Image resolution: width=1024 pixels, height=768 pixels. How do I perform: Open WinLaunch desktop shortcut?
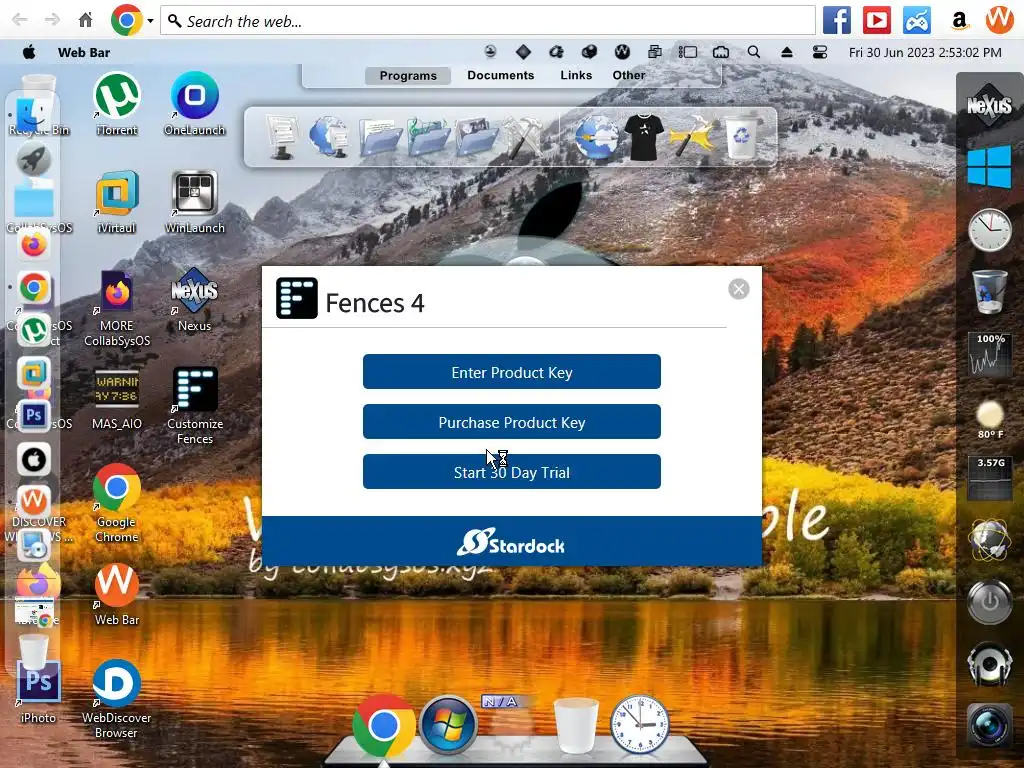(195, 202)
